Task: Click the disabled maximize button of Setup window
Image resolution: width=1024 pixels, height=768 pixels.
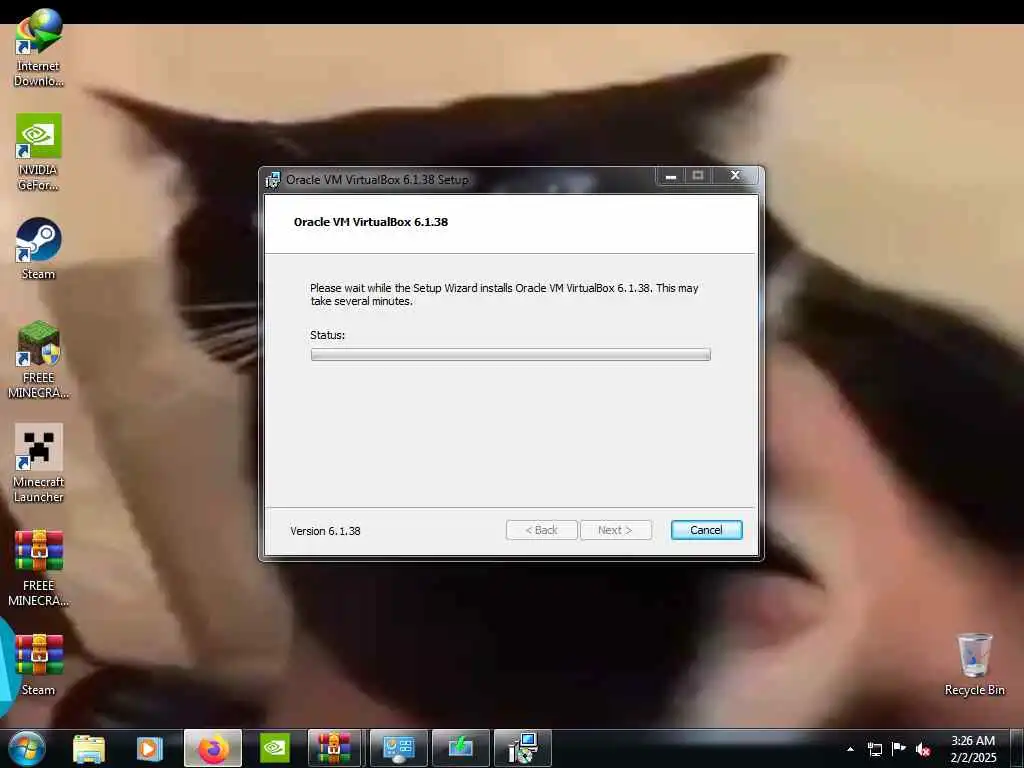Action: pos(697,176)
